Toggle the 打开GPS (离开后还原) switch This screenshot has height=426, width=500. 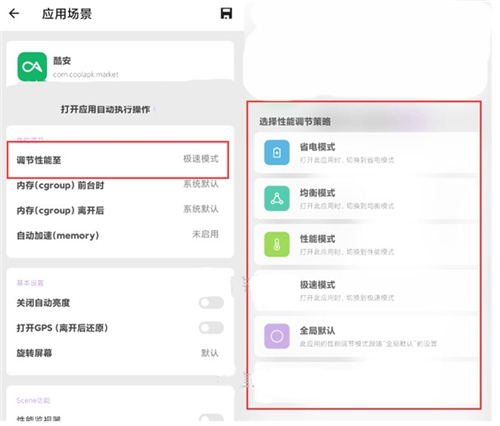(211, 328)
